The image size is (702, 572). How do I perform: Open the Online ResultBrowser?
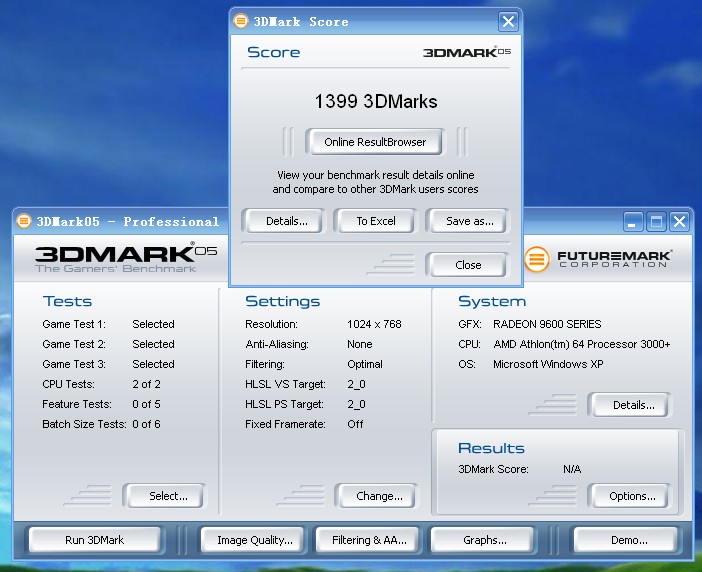pos(375,142)
